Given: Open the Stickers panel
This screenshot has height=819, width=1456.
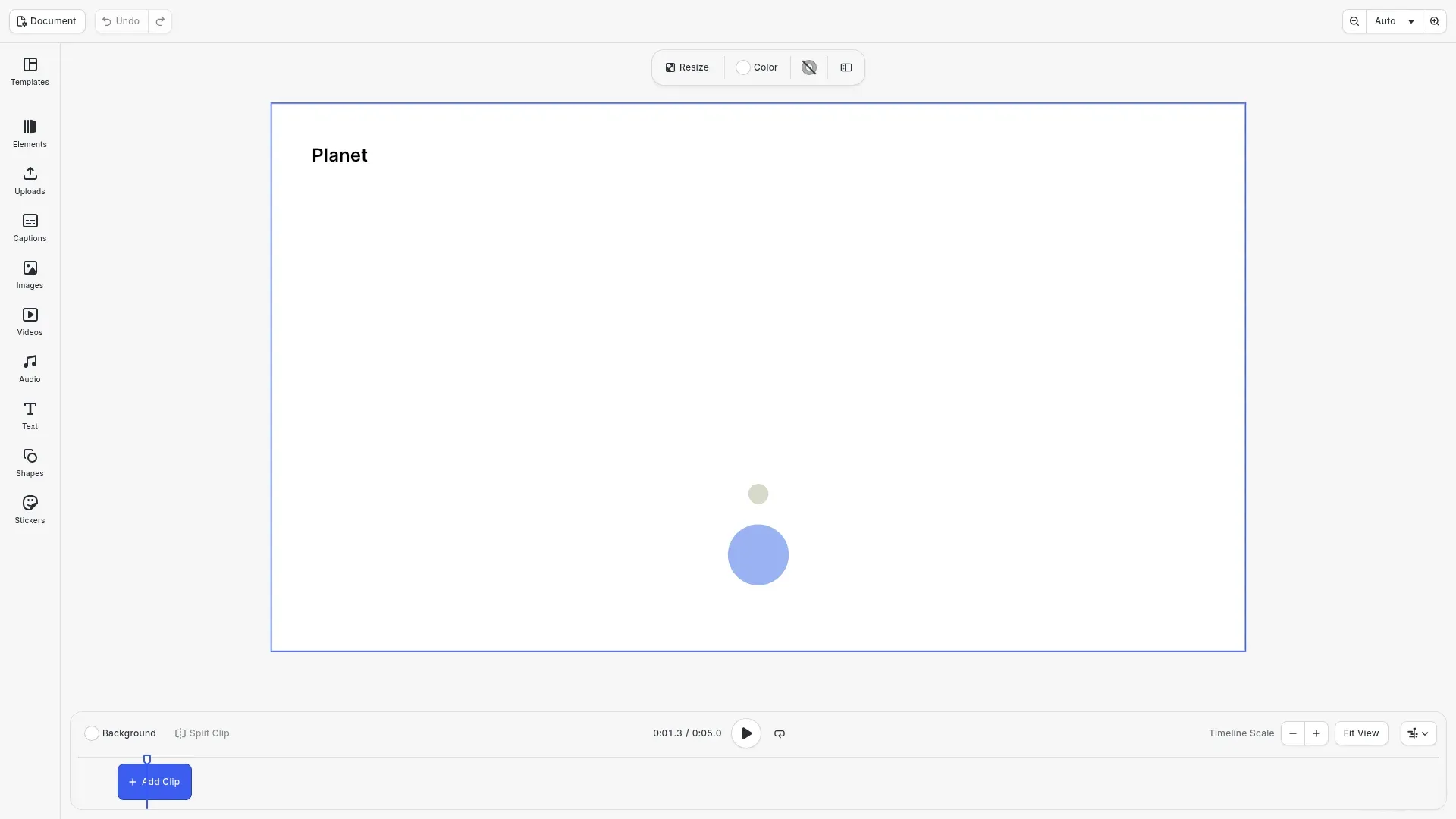Looking at the screenshot, I should [30, 510].
